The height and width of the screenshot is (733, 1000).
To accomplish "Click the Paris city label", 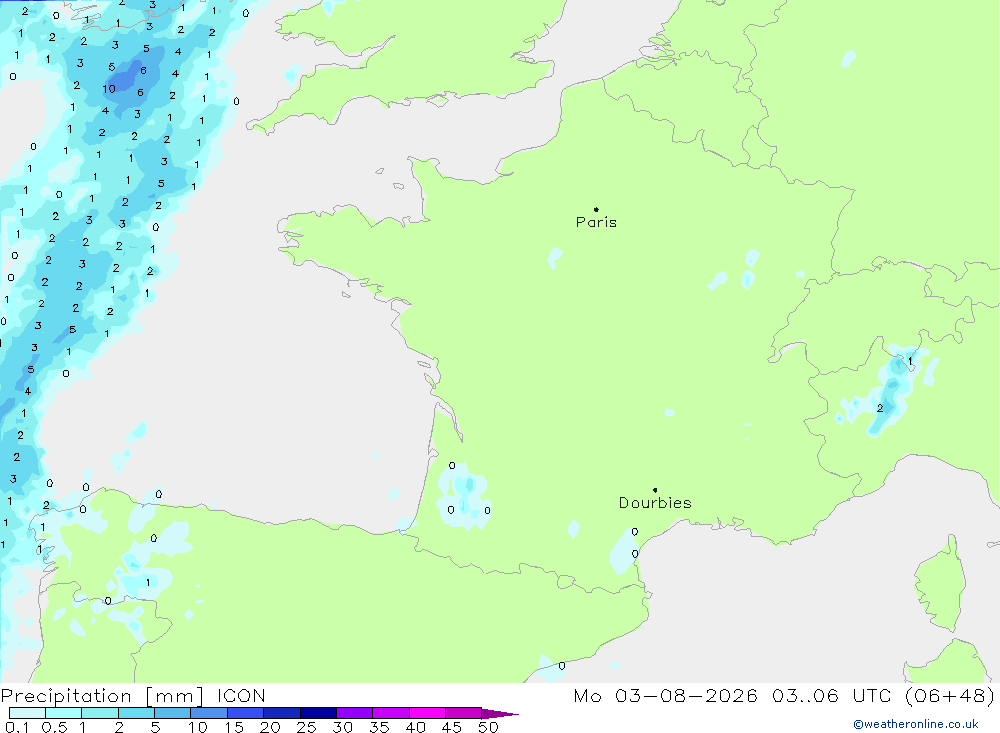I will point(596,222).
